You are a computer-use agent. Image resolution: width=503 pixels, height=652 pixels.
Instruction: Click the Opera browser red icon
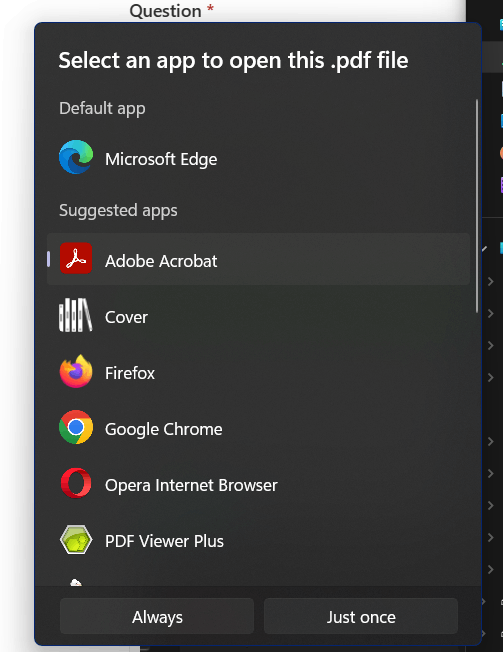pos(76,483)
